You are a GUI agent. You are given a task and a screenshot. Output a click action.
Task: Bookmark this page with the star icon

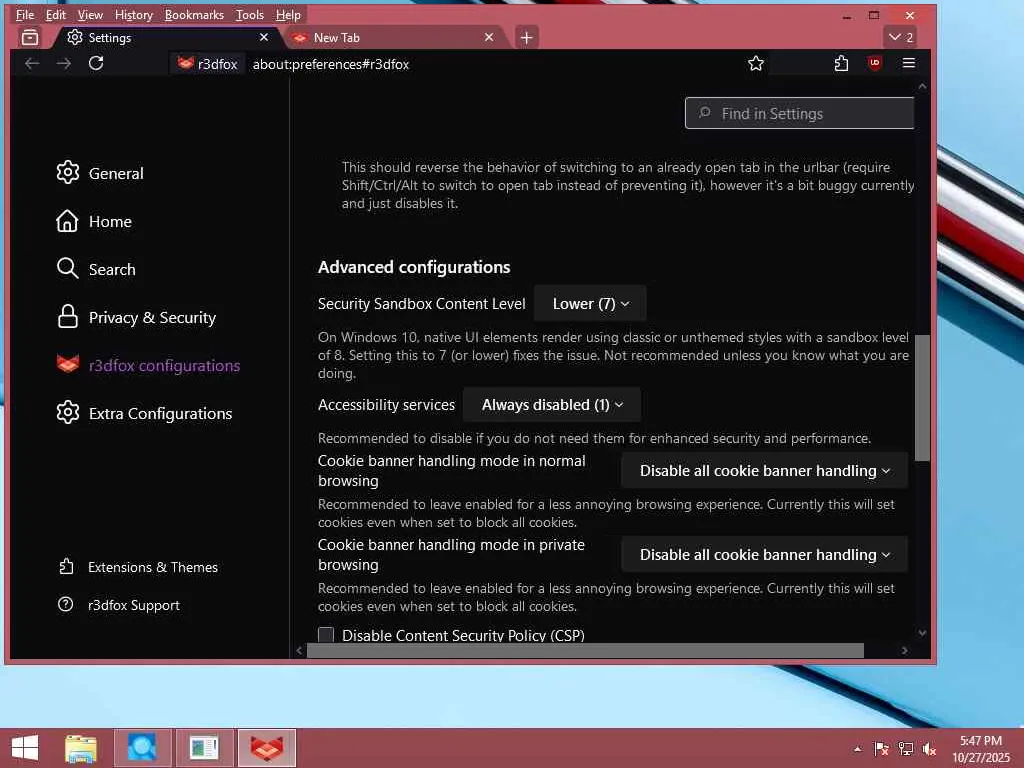[x=756, y=63]
